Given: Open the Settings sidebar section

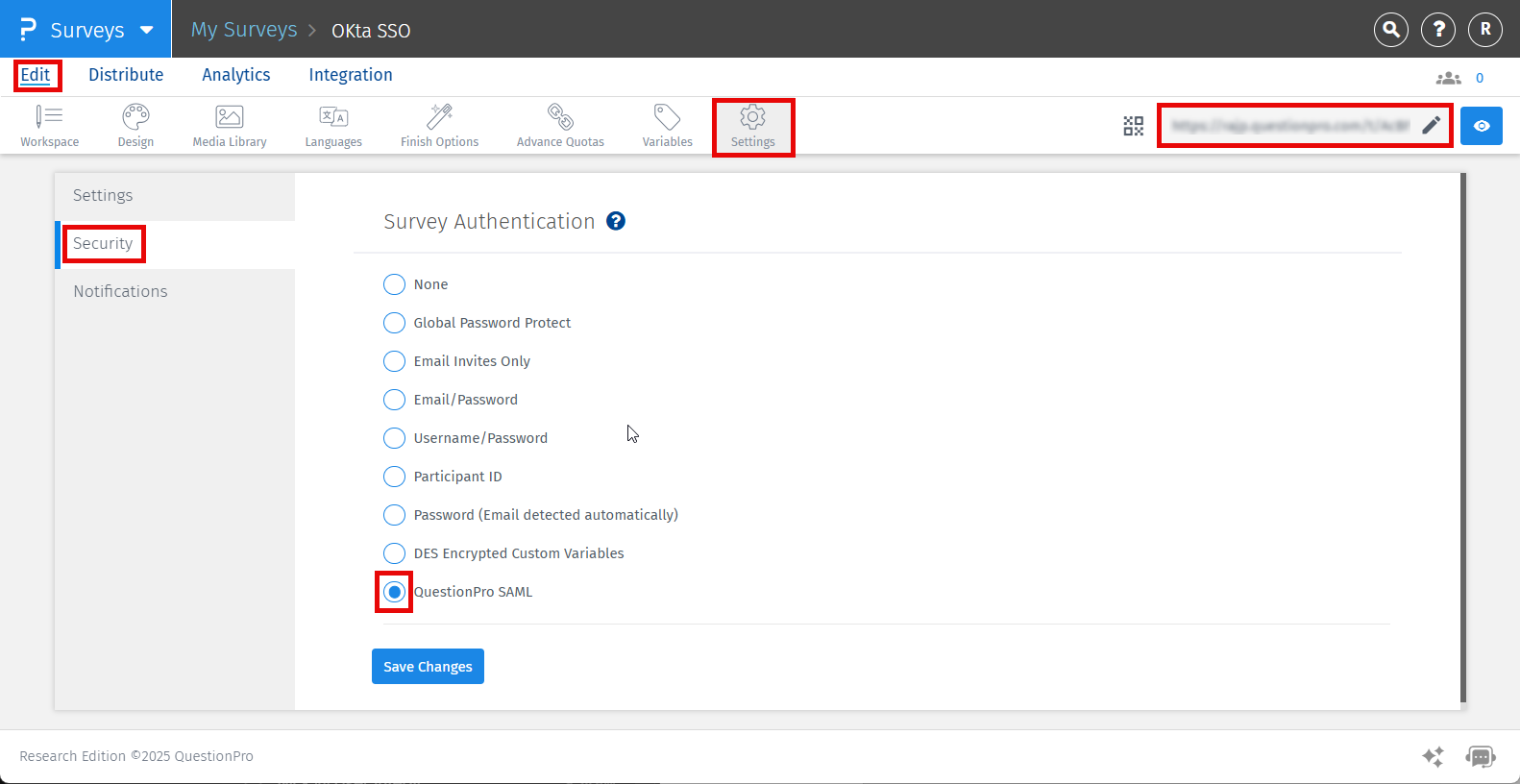Looking at the screenshot, I should click(x=175, y=196).
